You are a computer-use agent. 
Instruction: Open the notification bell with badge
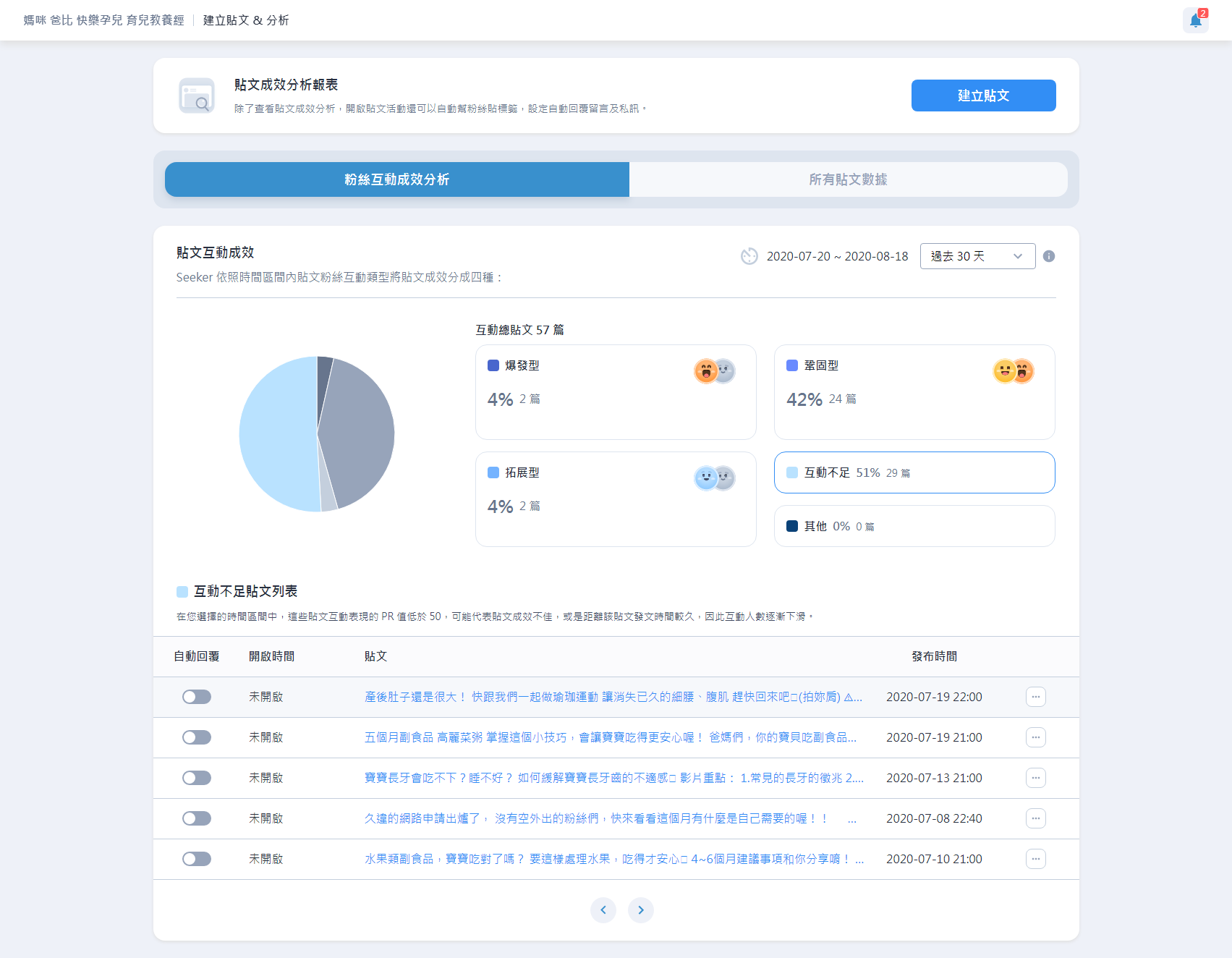[1195, 20]
